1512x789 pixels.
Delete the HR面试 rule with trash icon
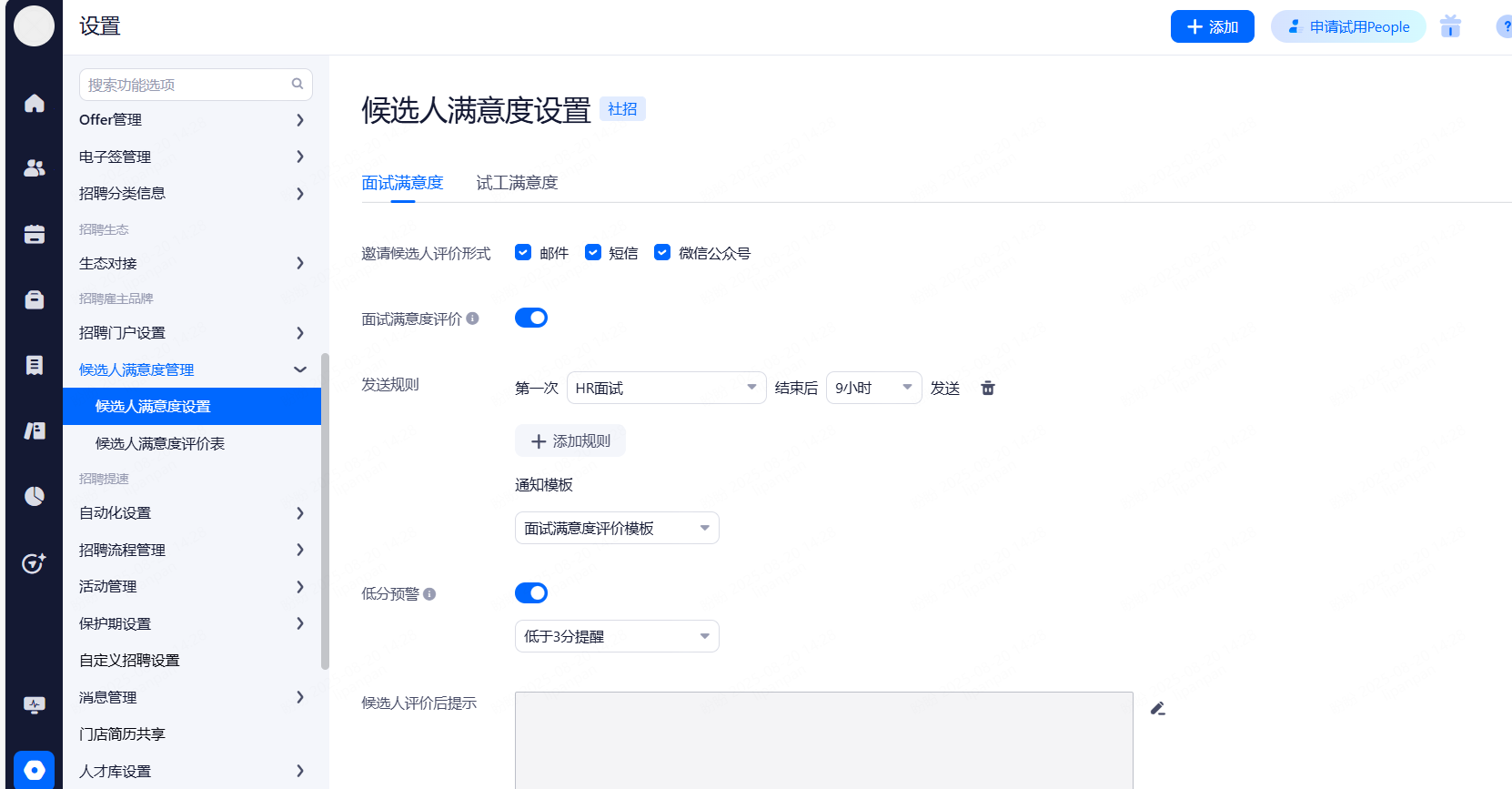[988, 389]
